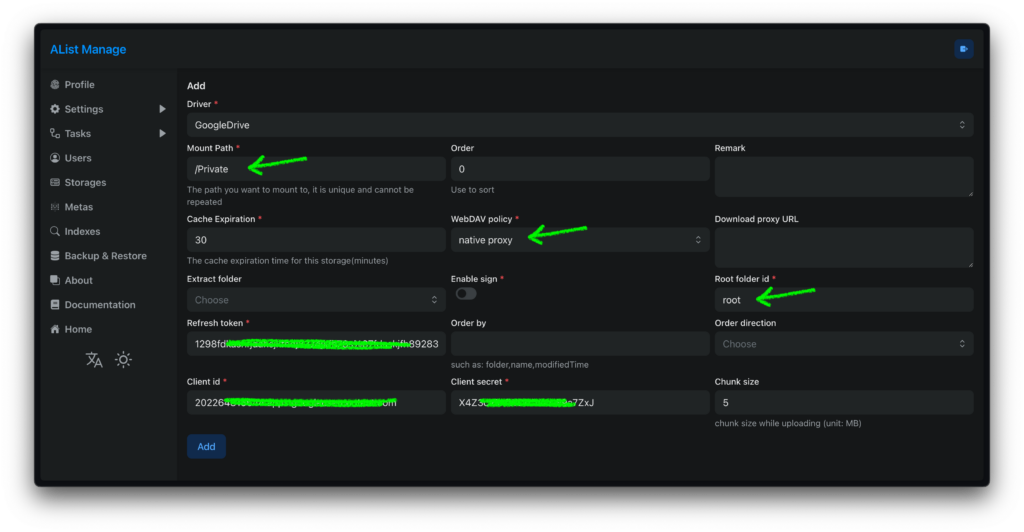Click the Users icon in sidebar

pyautogui.click(x=55, y=158)
